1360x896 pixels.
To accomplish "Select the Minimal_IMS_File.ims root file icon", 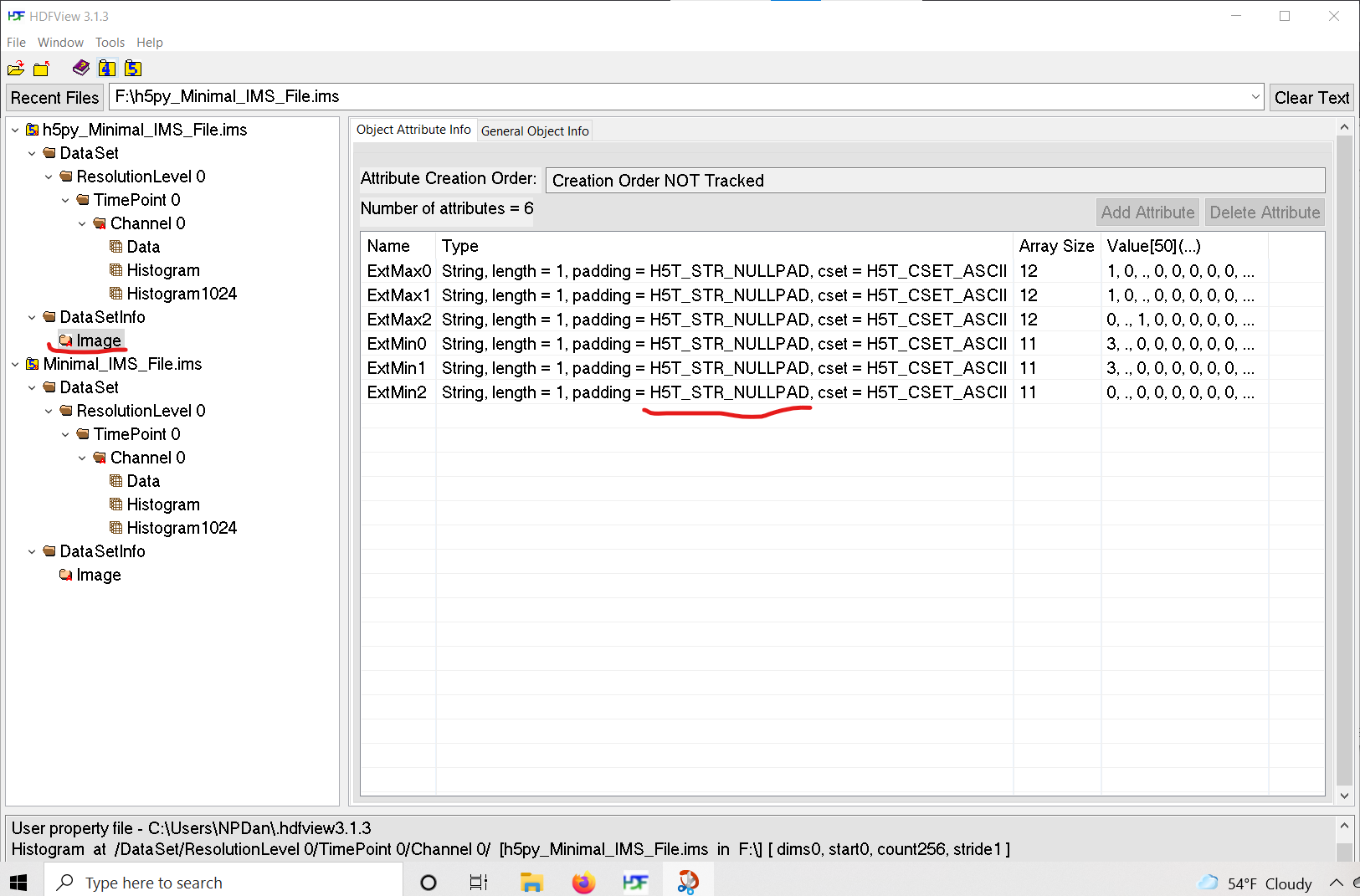I will (x=33, y=364).
